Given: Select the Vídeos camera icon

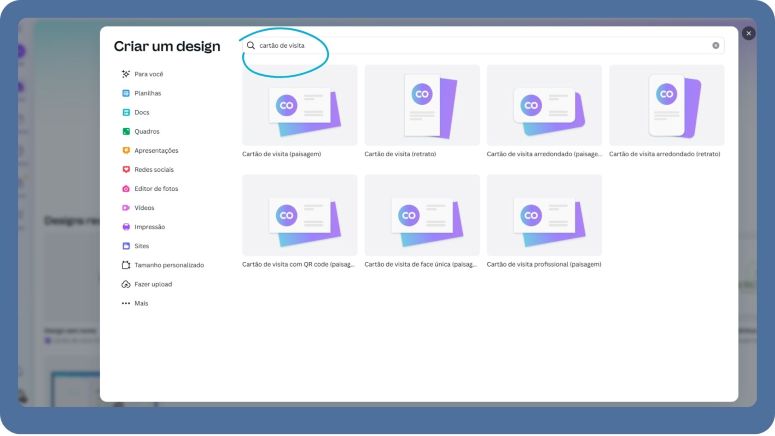Looking at the screenshot, I should (x=126, y=207).
